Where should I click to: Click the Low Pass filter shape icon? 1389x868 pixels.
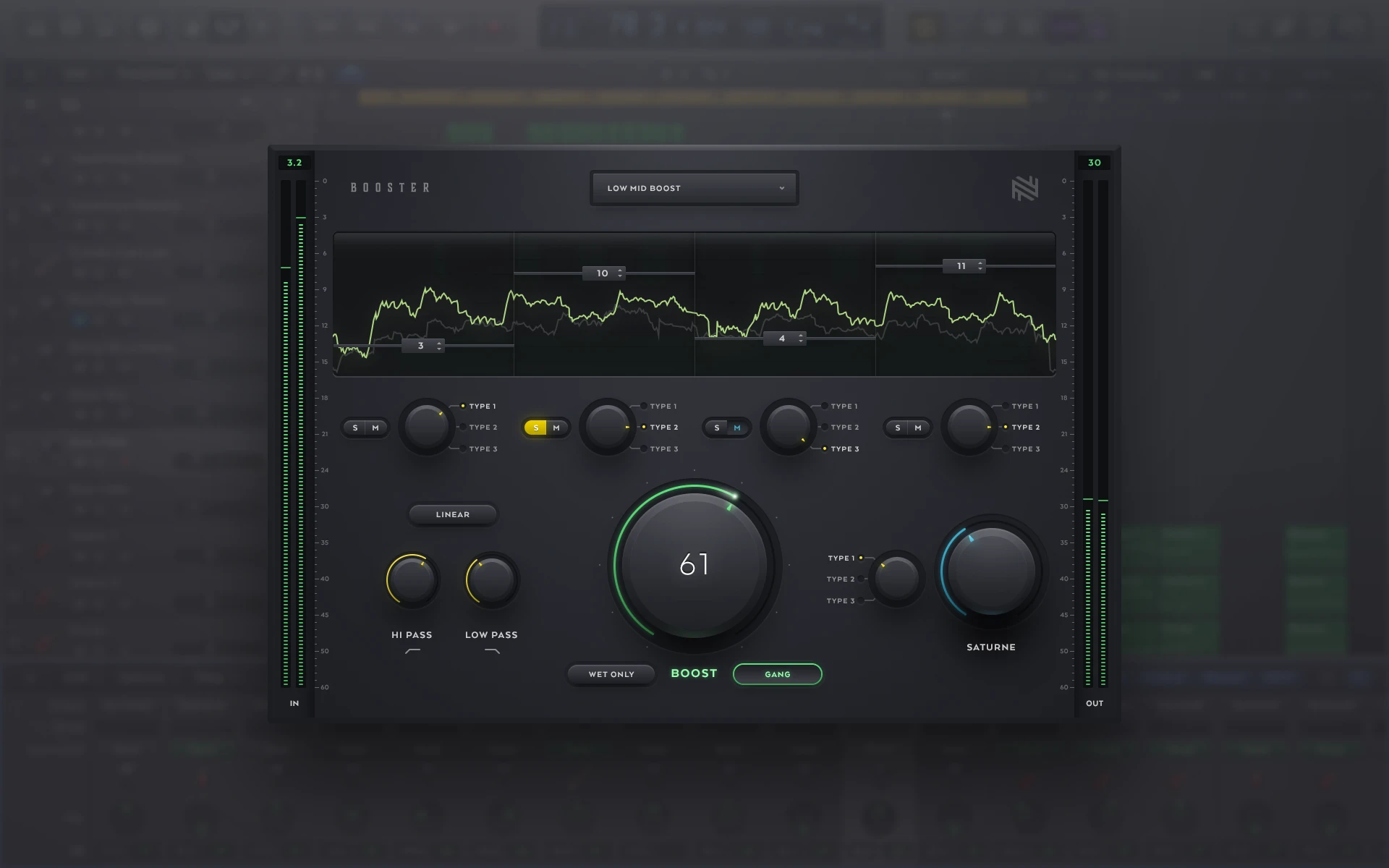pyautogui.click(x=492, y=651)
